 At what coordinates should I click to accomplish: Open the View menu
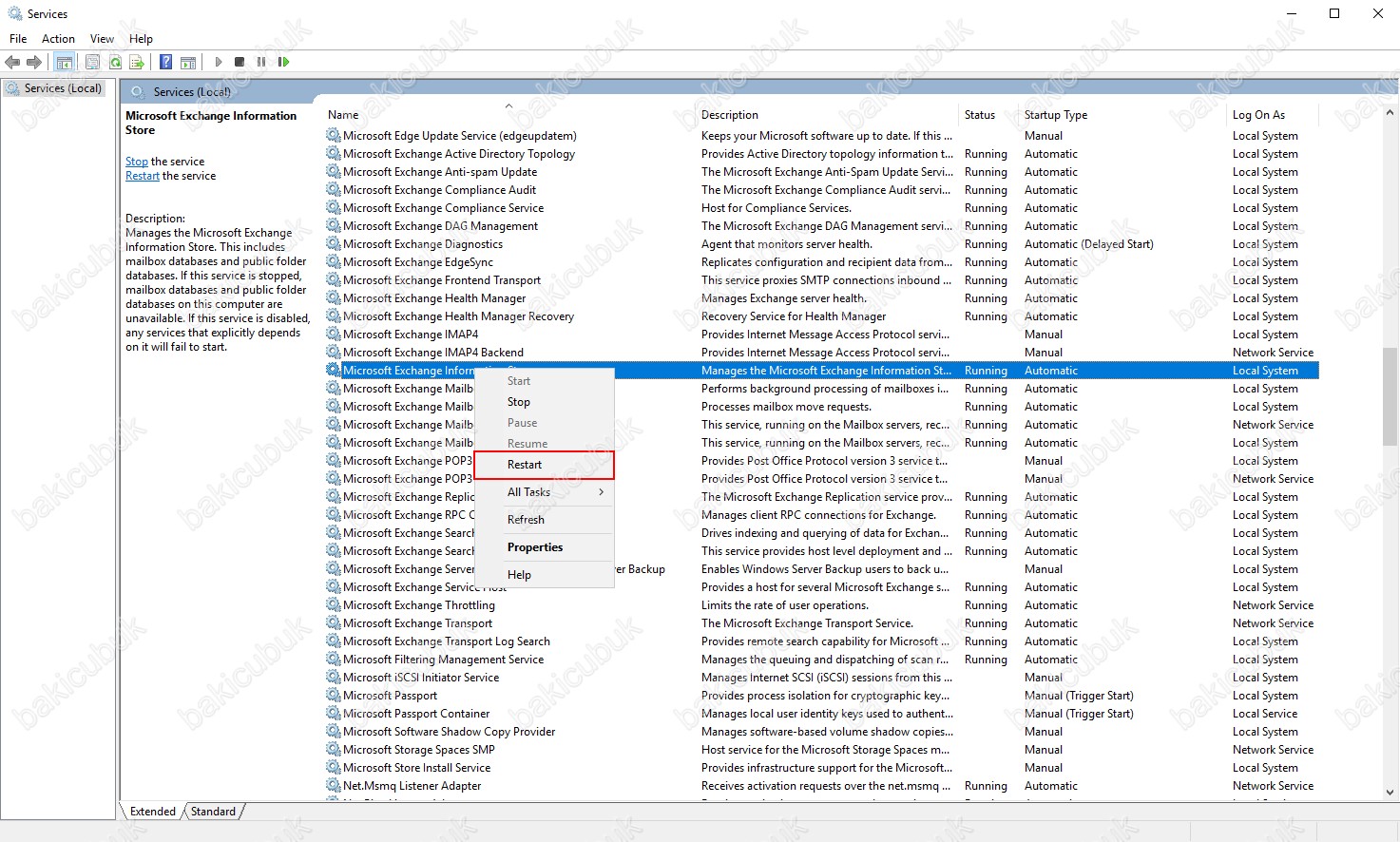click(x=102, y=39)
